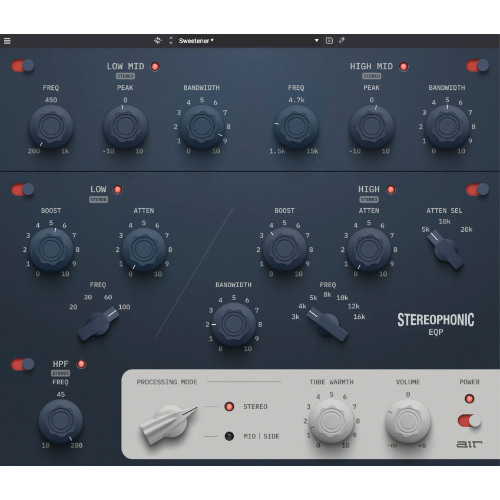Viewport: 500px width, 500px height.
Task: Click the HPF Freq knob
Action: coord(61,421)
